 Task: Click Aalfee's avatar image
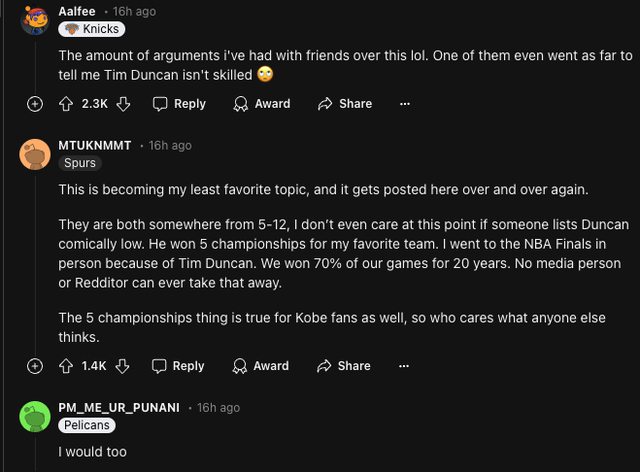35,19
